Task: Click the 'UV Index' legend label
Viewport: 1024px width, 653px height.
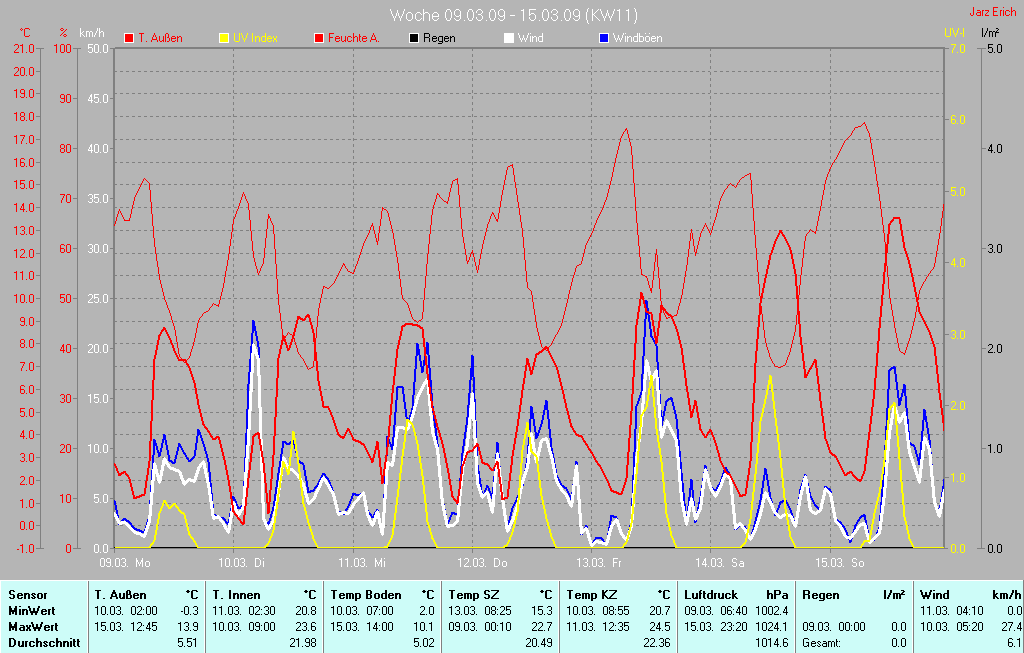Action: pos(255,38)
